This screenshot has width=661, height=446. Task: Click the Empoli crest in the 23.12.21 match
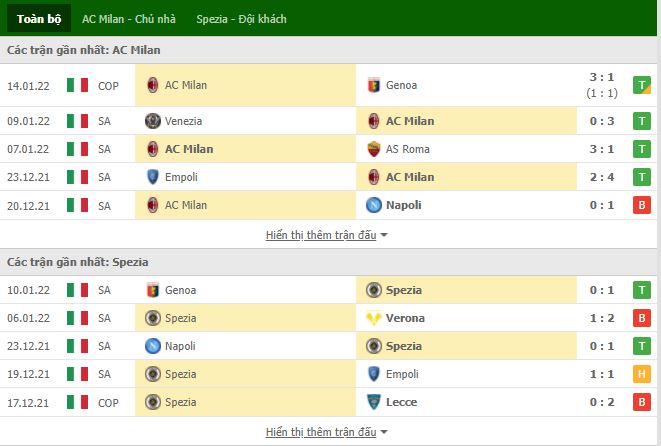pyautogui.click(x=153, y=177)
